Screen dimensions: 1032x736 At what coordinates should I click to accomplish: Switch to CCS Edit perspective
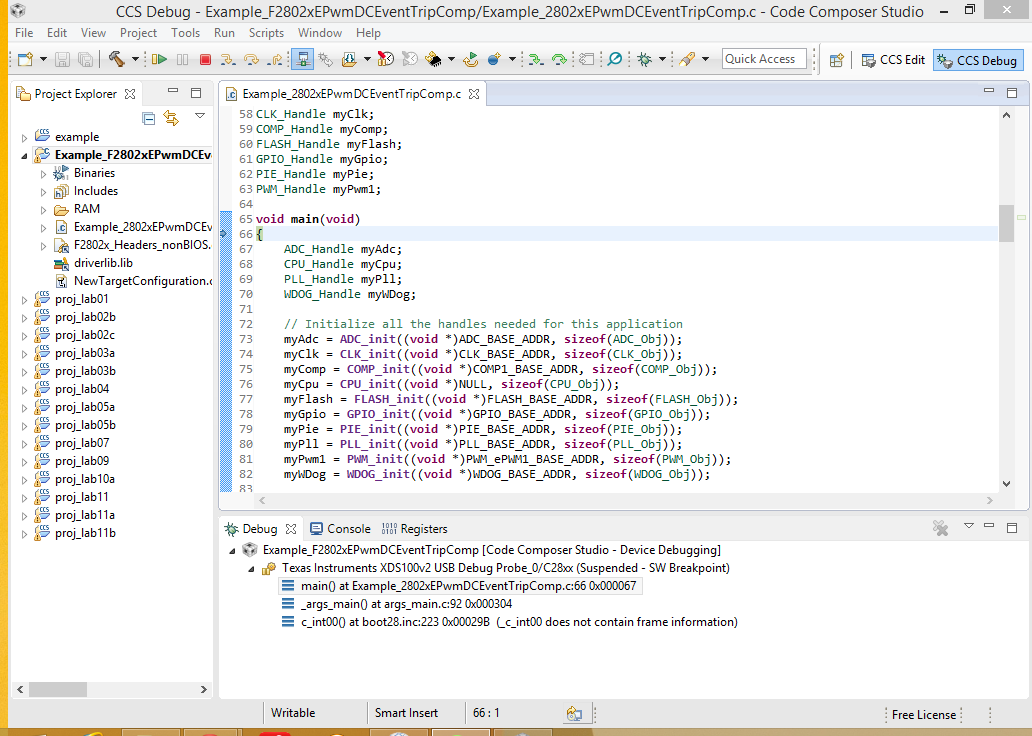(x=892, y=60)
